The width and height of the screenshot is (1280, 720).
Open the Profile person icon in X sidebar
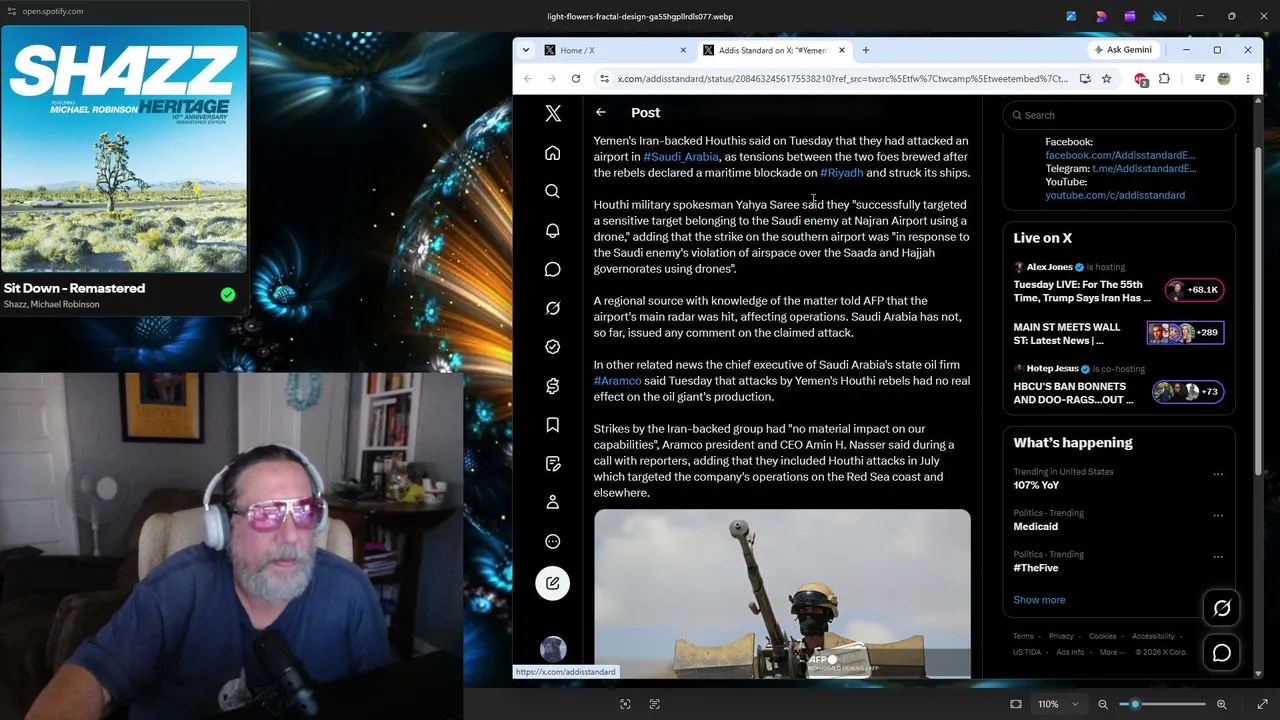pyautogui.click(x=553, y=502)
